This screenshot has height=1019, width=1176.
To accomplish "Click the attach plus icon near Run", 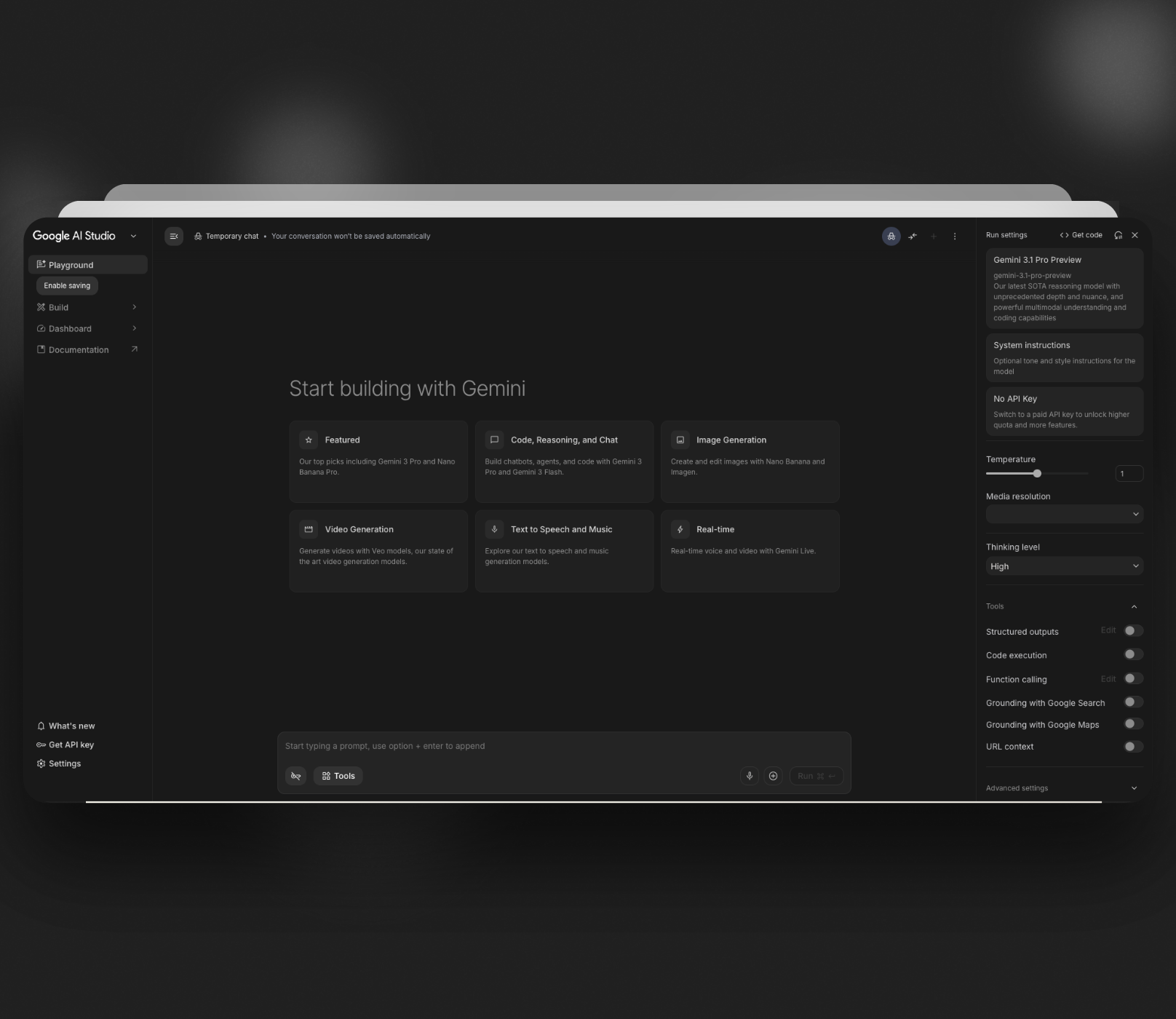I will pos(773,775).
